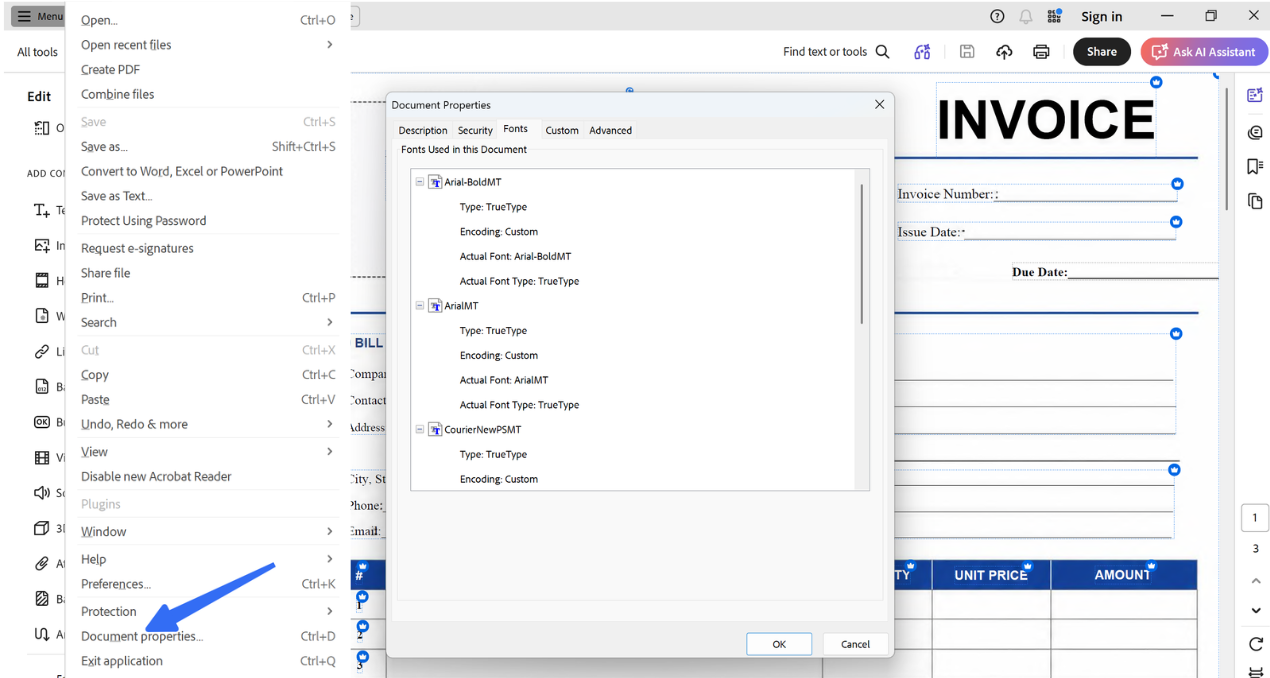Open the apps grid icon

(x=1054, y=16)
